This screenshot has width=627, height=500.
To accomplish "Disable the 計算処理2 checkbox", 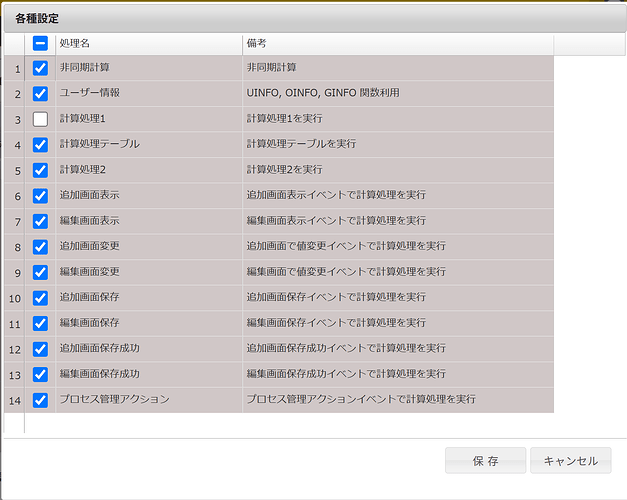I will click(40, 170).
